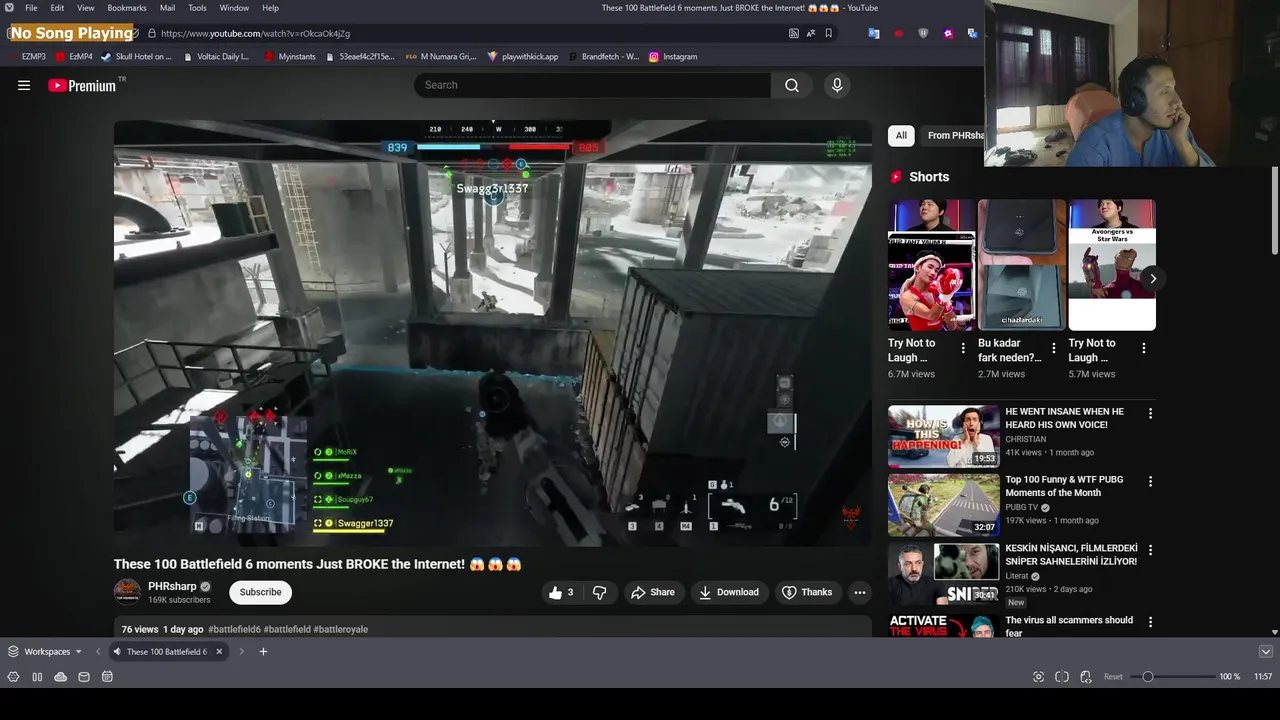Open the status bar mail icon

[84, 677]
